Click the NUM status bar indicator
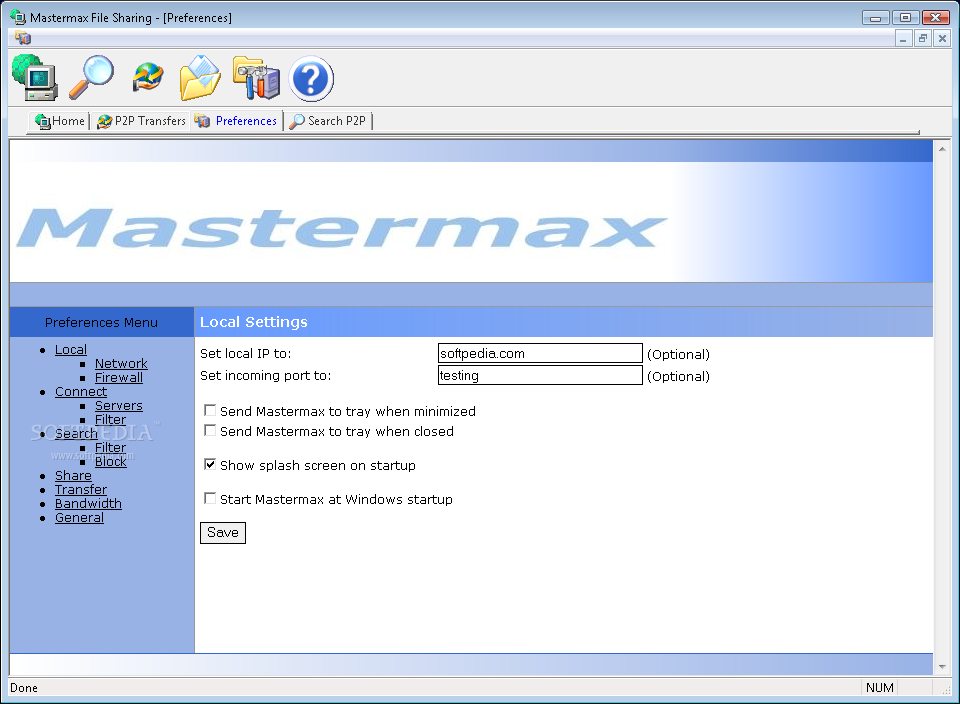960x704 pixels. coord(879,687)
